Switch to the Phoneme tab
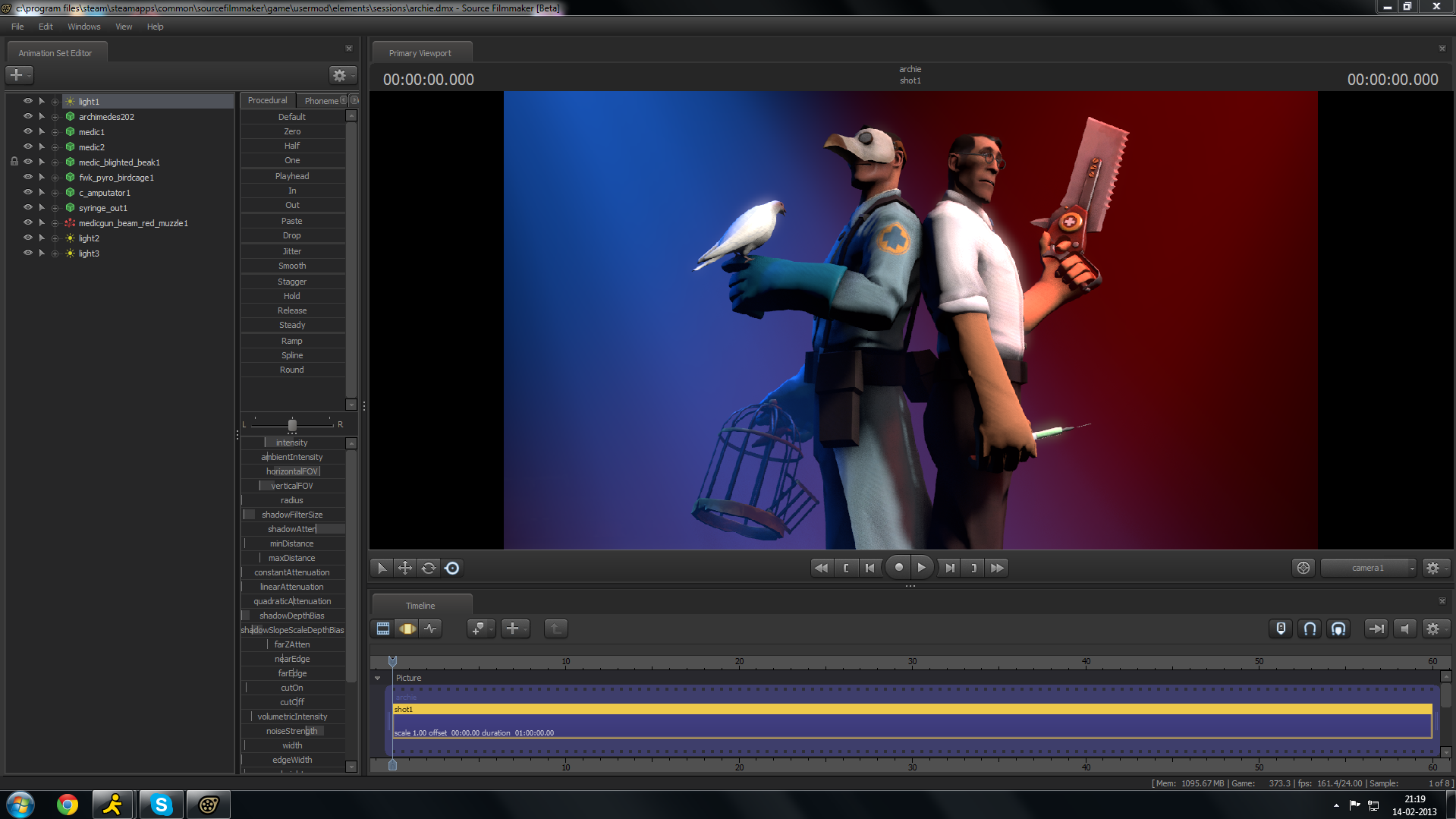Viewport: 1456px width, 819px height. (322, 100)
